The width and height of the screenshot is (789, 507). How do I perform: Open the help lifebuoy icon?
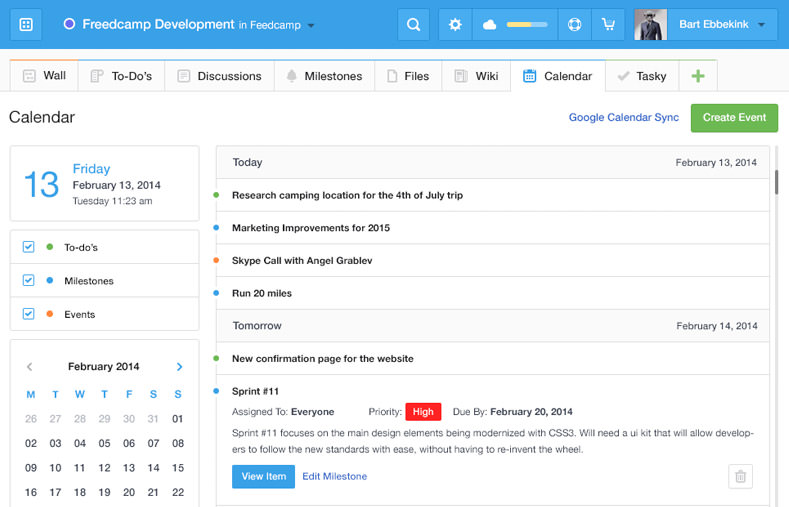(x=574, y=24)
